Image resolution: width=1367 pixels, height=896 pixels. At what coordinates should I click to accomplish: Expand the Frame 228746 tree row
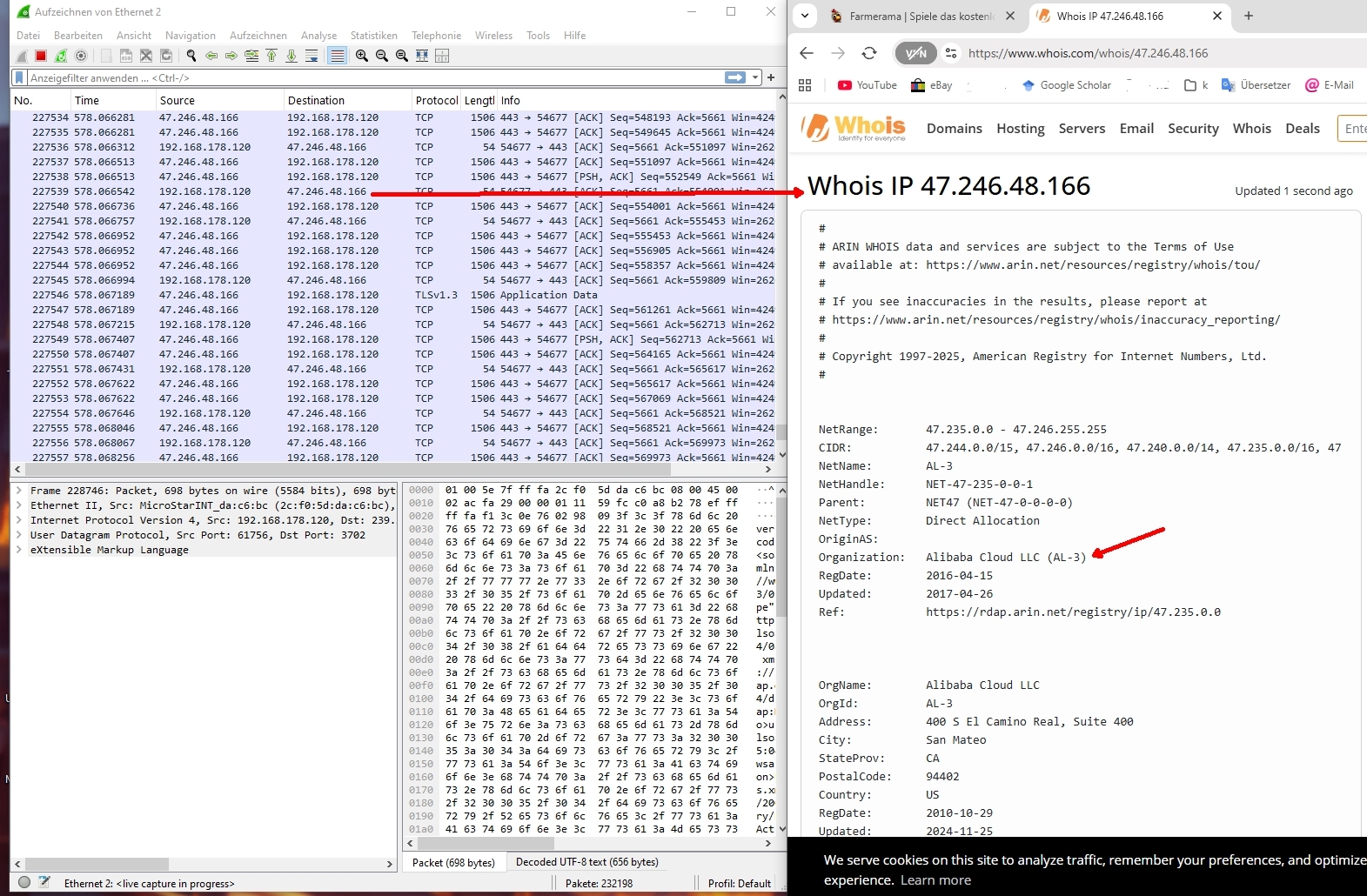point(19,491)
